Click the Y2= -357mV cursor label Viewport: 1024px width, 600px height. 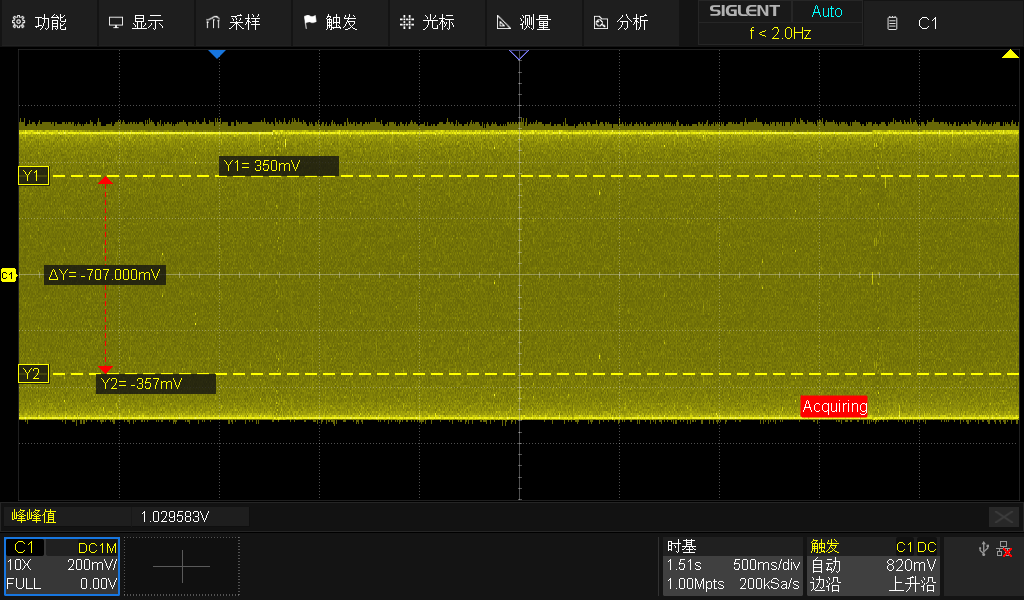[x=156, y=384]
